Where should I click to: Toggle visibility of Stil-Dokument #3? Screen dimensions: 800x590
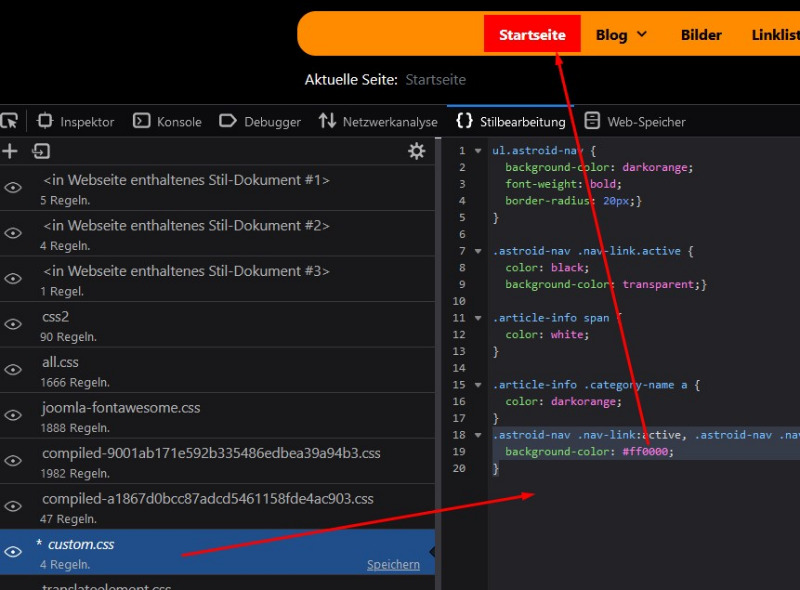coord(13,279)
